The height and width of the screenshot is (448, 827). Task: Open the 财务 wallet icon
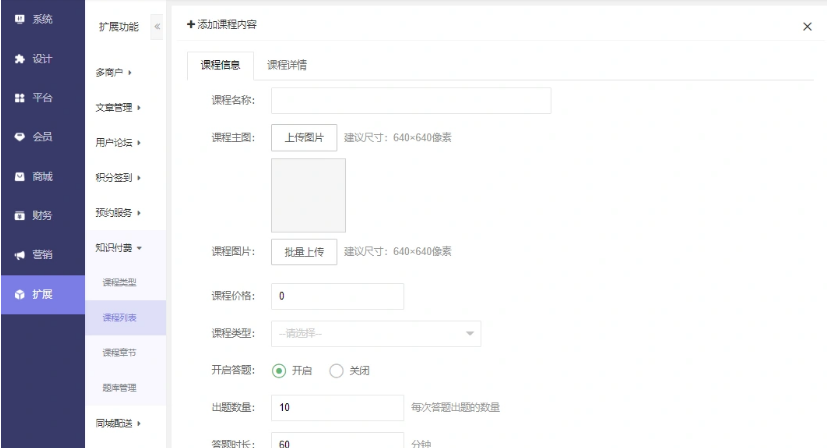pos(20,215)
